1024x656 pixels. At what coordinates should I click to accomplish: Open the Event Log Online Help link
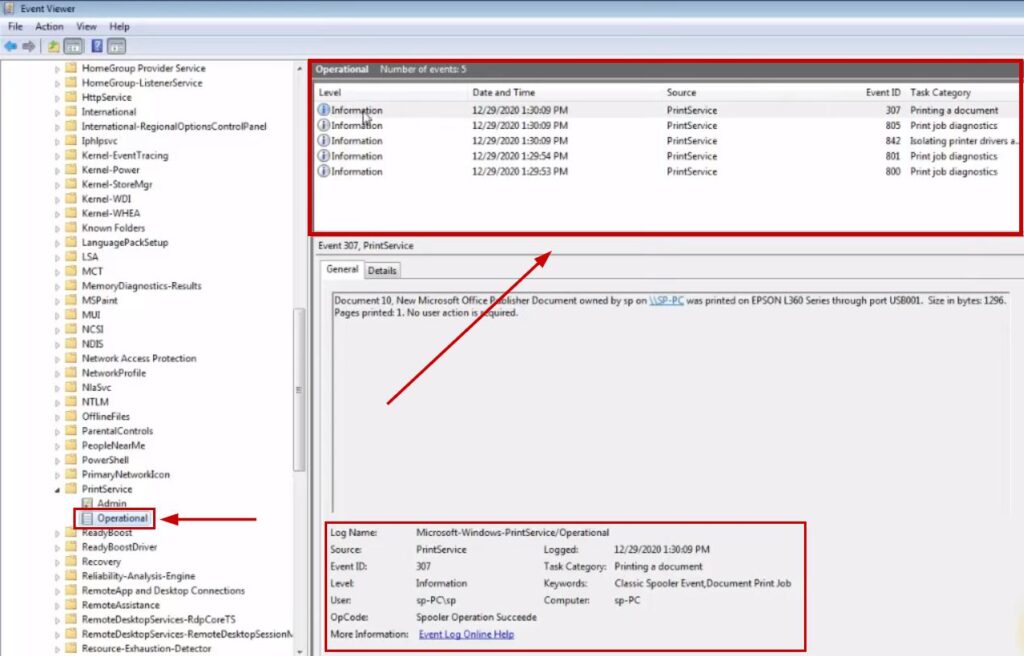(466, 634)
